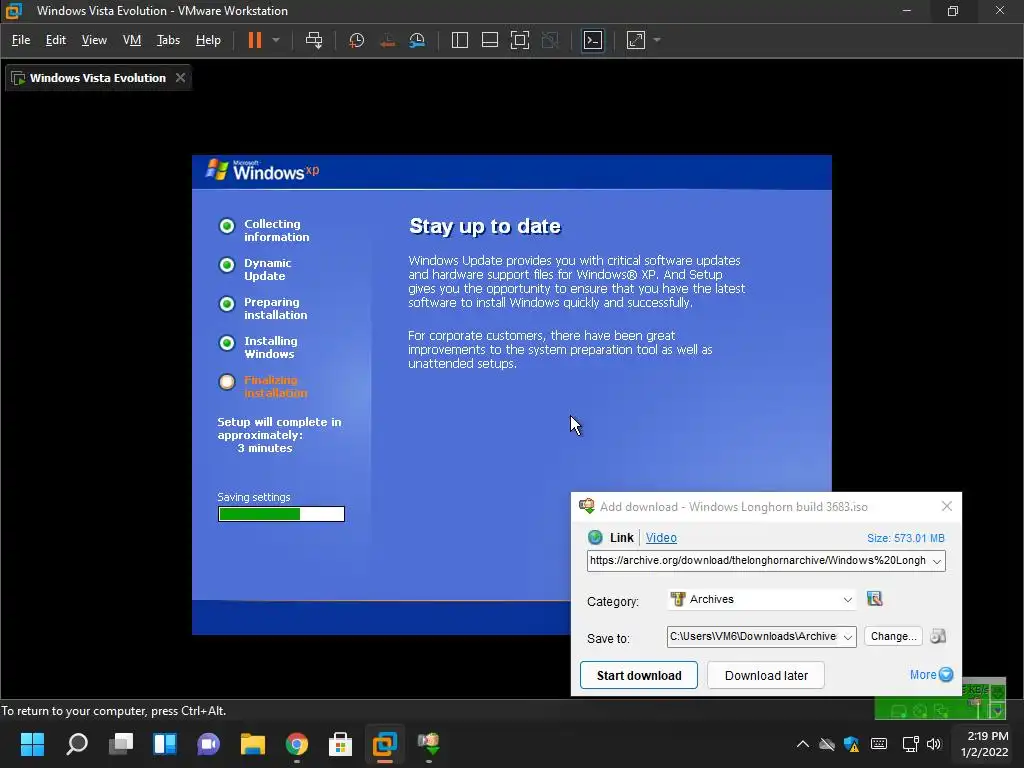The image size is (1024, 768).
Task: Click the download manager icon in dialog title
Action: [586, 506]
